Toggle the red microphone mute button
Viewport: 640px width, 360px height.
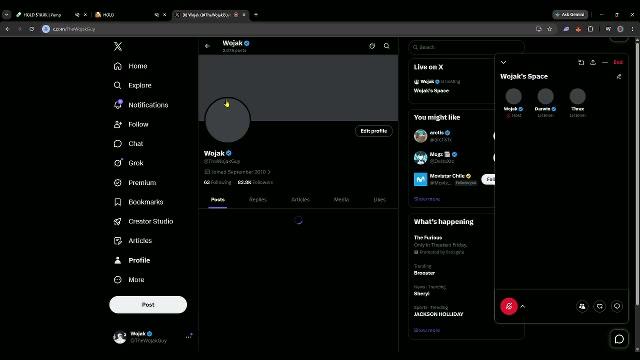pos(509,306)
